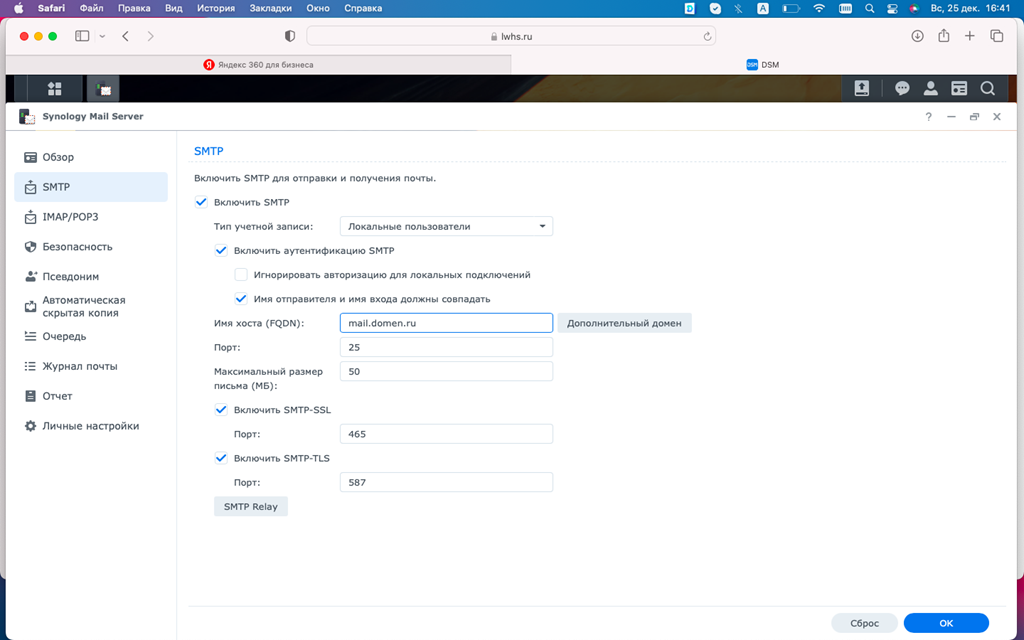Maximize the Mail Server window
Image resolution: width=1024 pixels, height=640 pixels.
[974, 116]
